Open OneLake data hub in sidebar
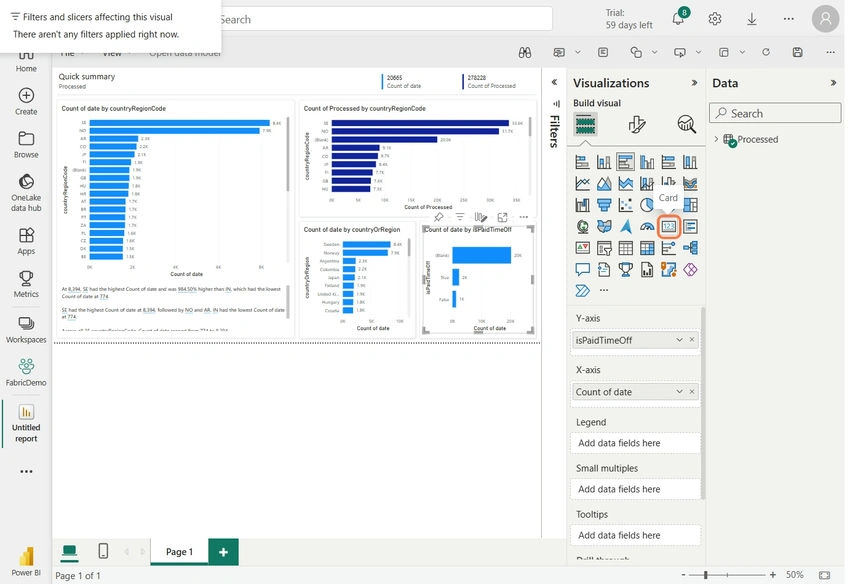Screen dimensions: 850x584 [26, 192]
